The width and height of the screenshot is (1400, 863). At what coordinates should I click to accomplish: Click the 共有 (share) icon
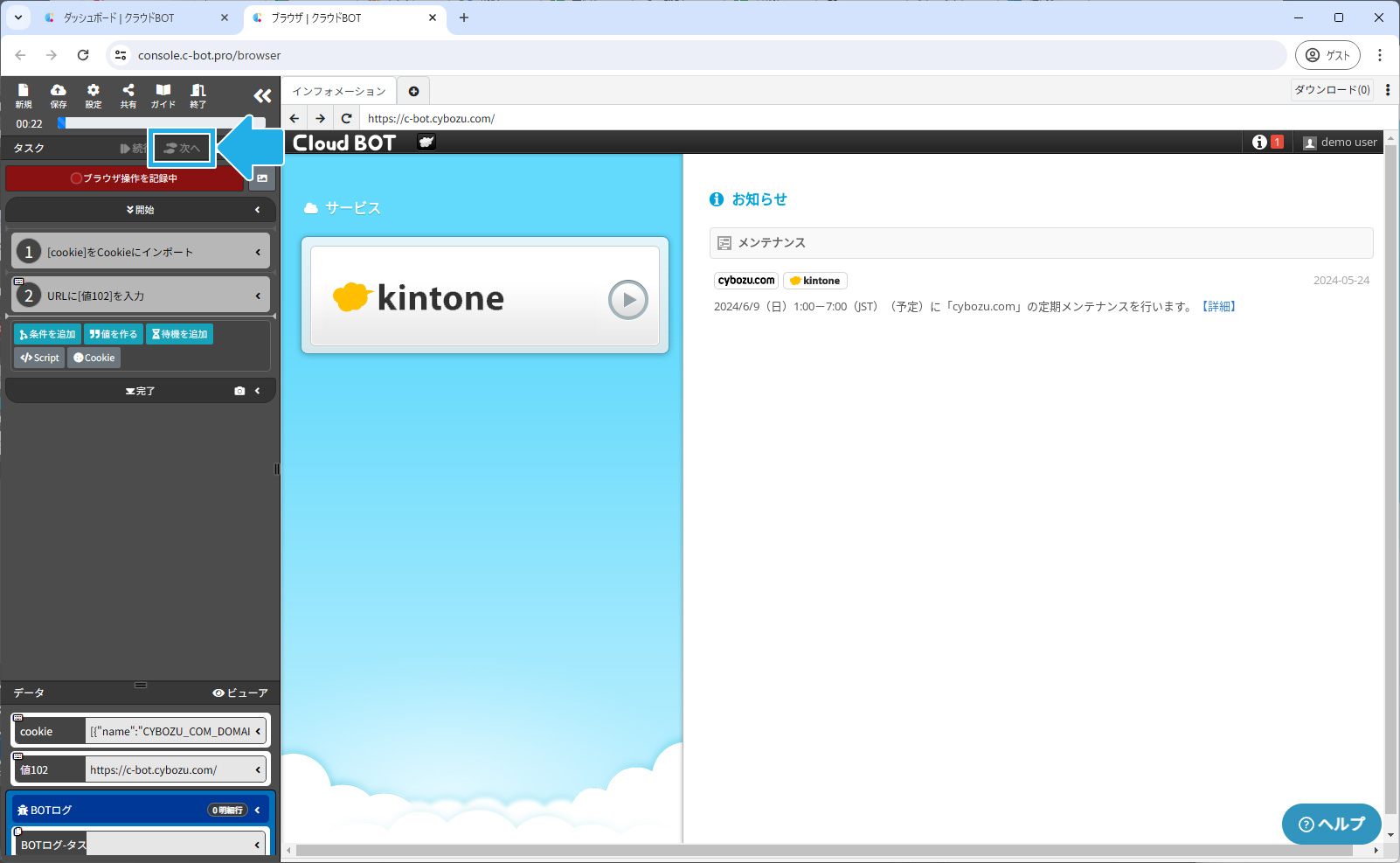[128, 95]
